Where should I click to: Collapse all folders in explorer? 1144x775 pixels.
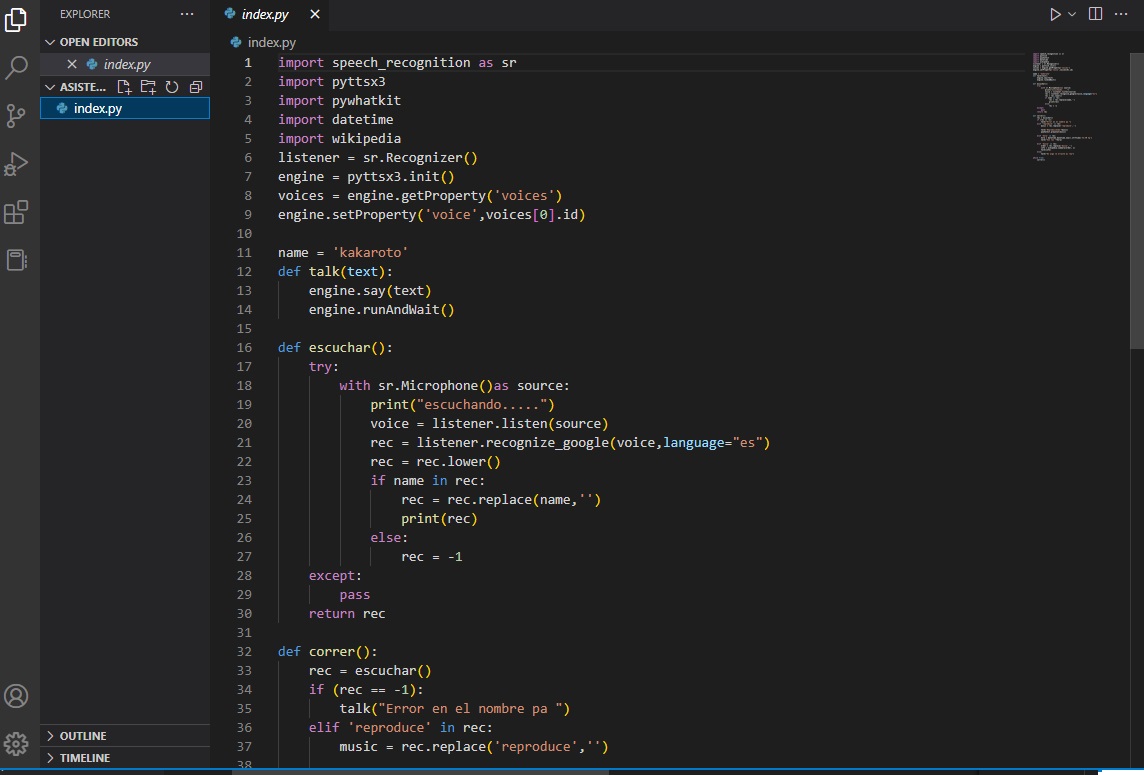(196, 87)
